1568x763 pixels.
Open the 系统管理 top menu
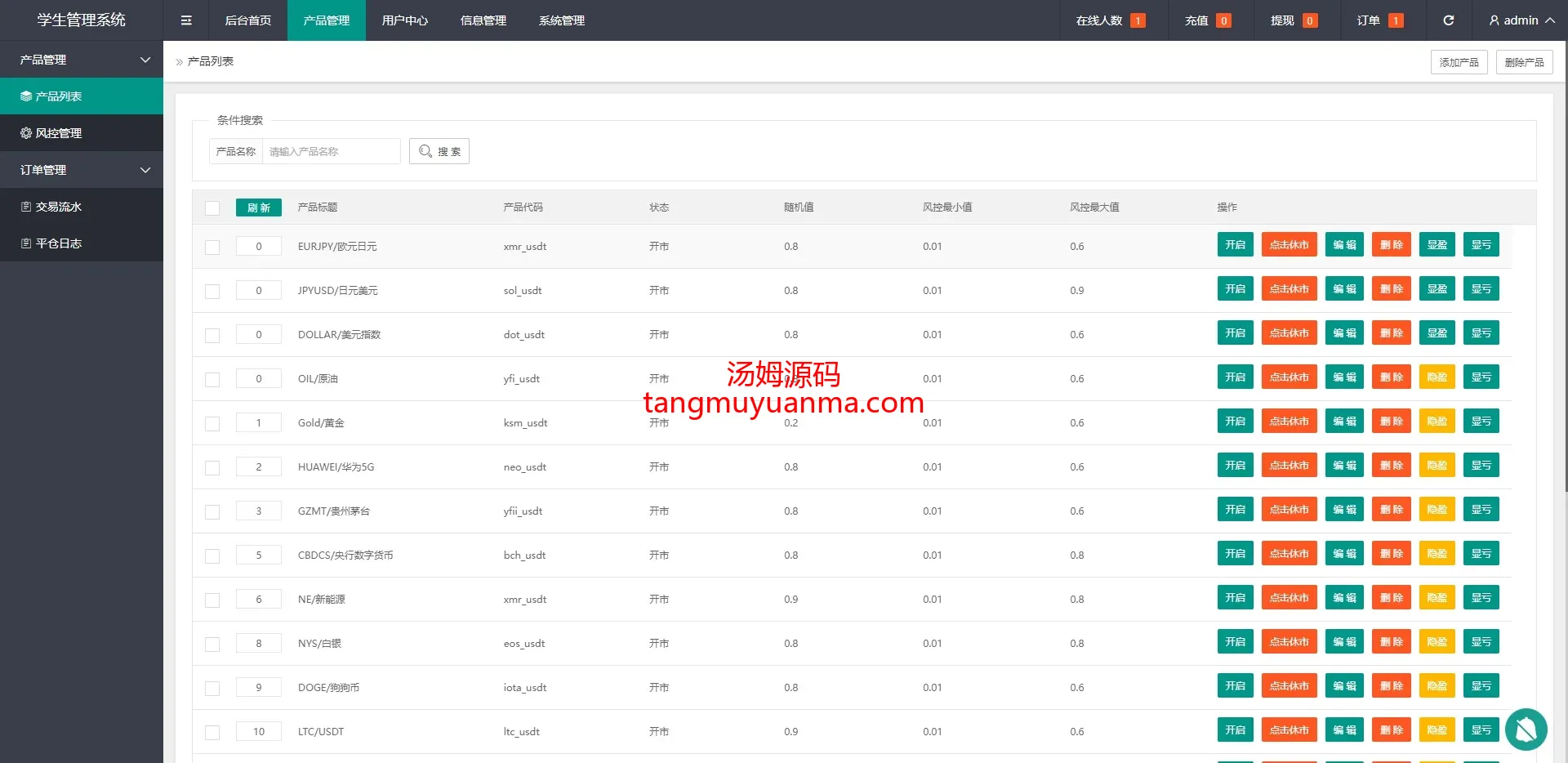(x=561, y=20)
